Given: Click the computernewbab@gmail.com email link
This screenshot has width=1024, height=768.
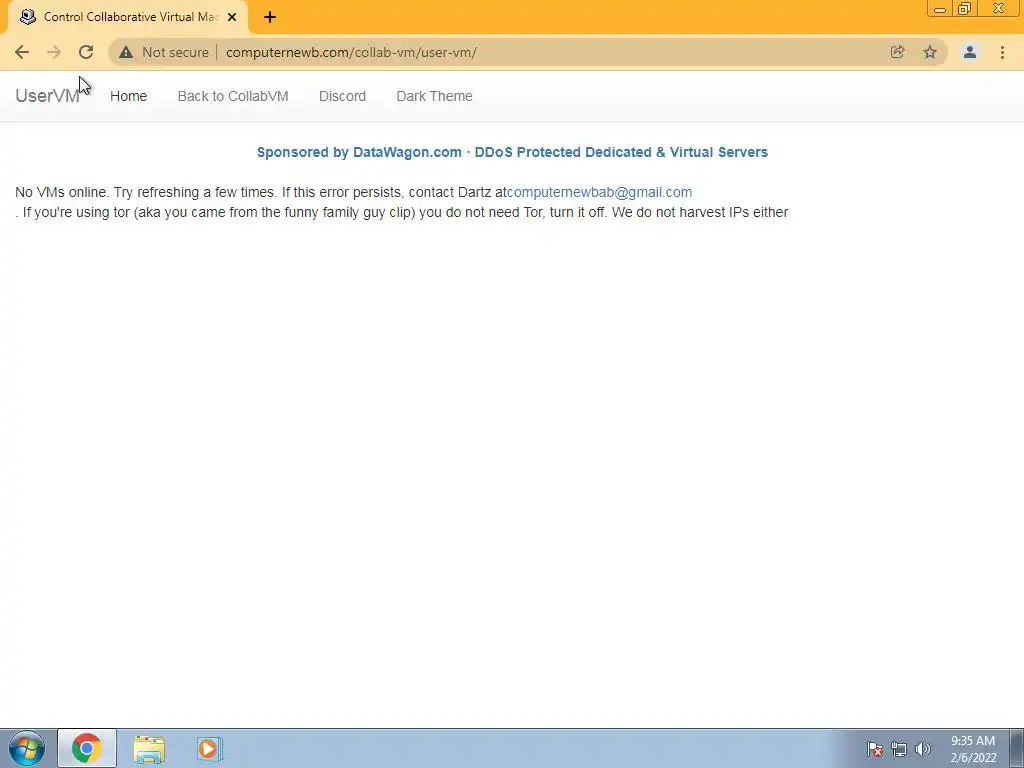Looking at the screenshot, I should point(600,192).
